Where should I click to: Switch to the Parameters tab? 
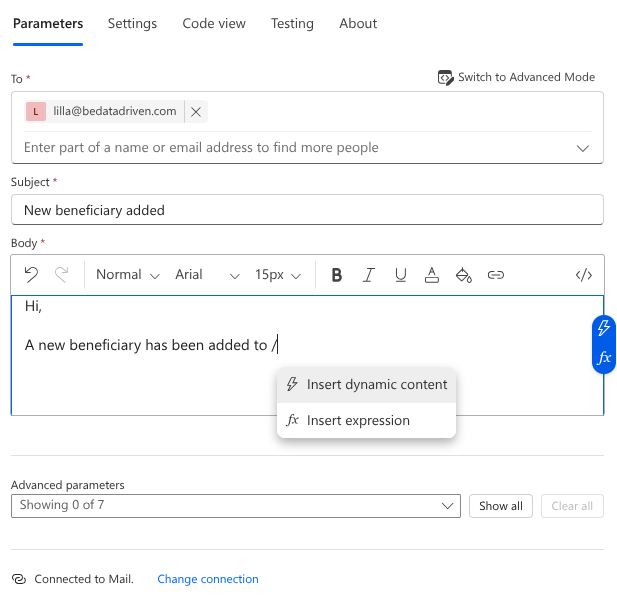click(48, 24)
